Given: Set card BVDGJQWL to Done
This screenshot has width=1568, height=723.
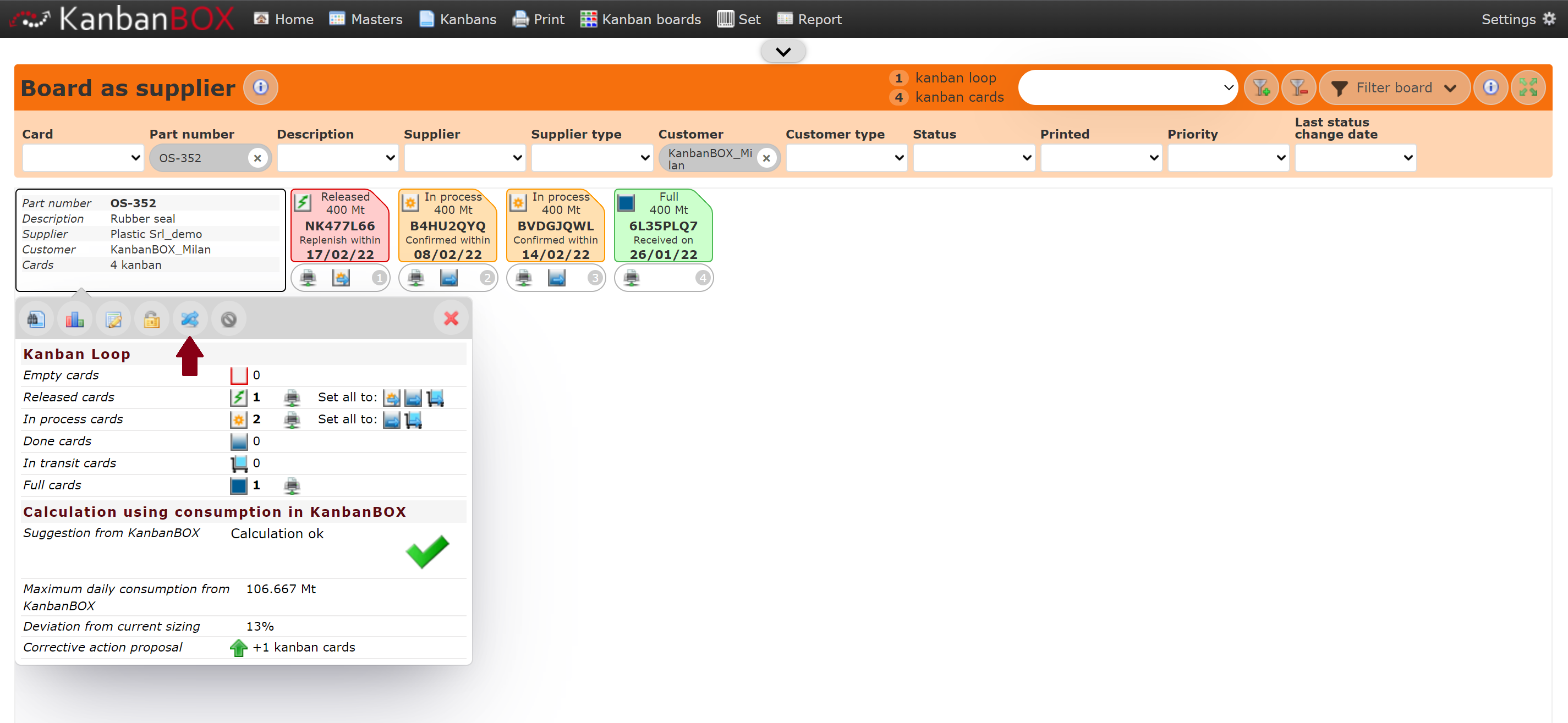Looking at the screenshot, I should pyautogui.click(x=556, y=278).
